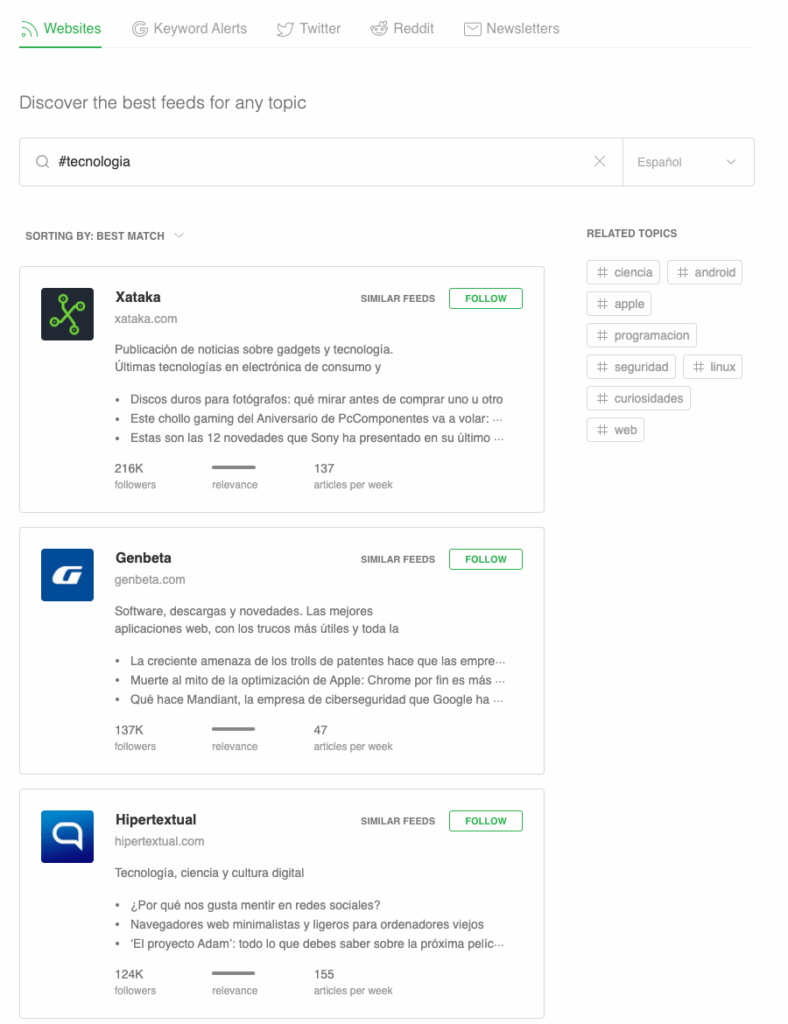The image size is (788, 1024).
Task: Click the Hipertextual logo thumbnail
Action: click(67, 837)
